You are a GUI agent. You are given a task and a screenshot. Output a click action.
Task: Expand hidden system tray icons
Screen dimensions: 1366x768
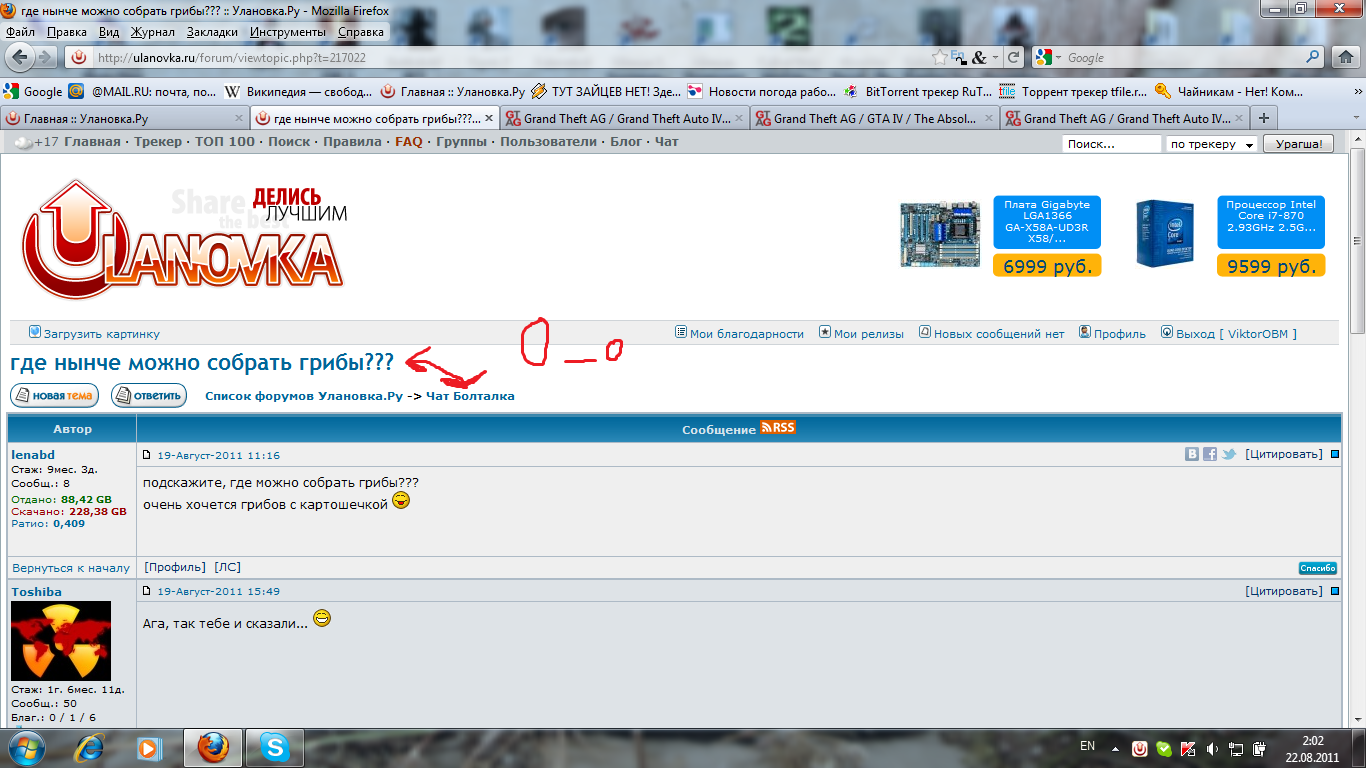pyautogui.click(x=1115, y=750)
